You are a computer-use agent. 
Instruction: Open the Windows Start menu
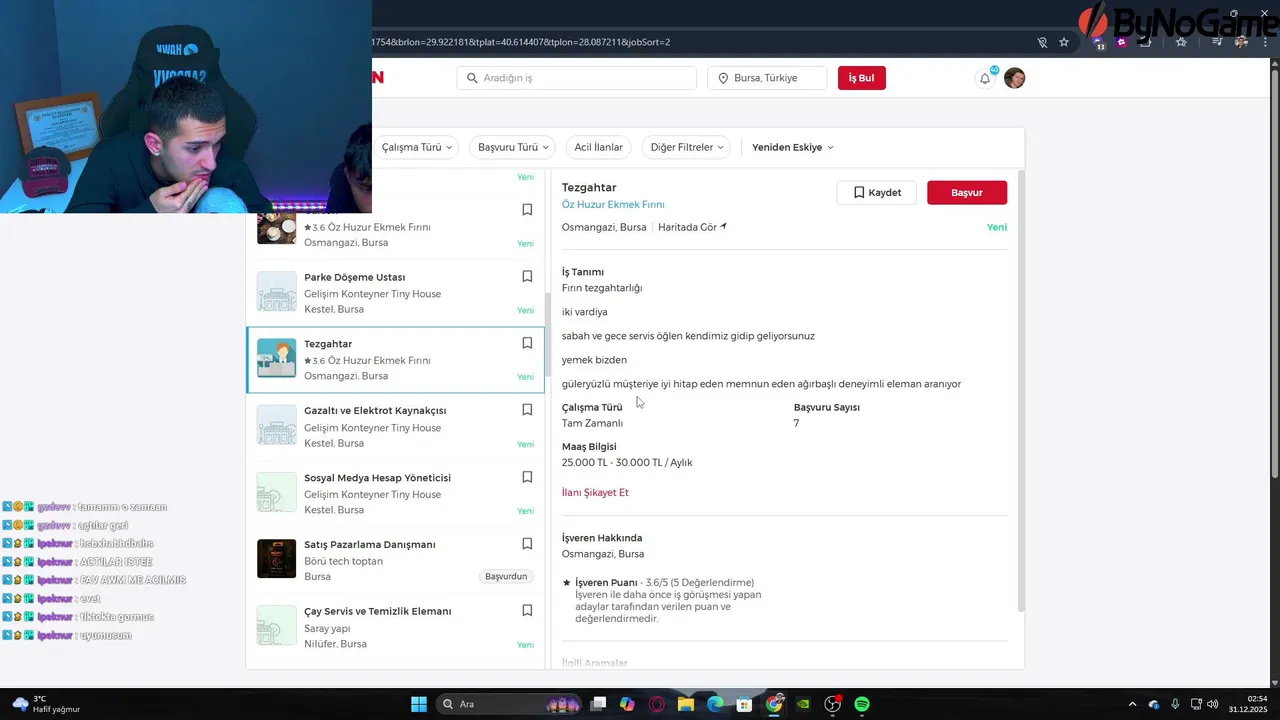(419, 704)
